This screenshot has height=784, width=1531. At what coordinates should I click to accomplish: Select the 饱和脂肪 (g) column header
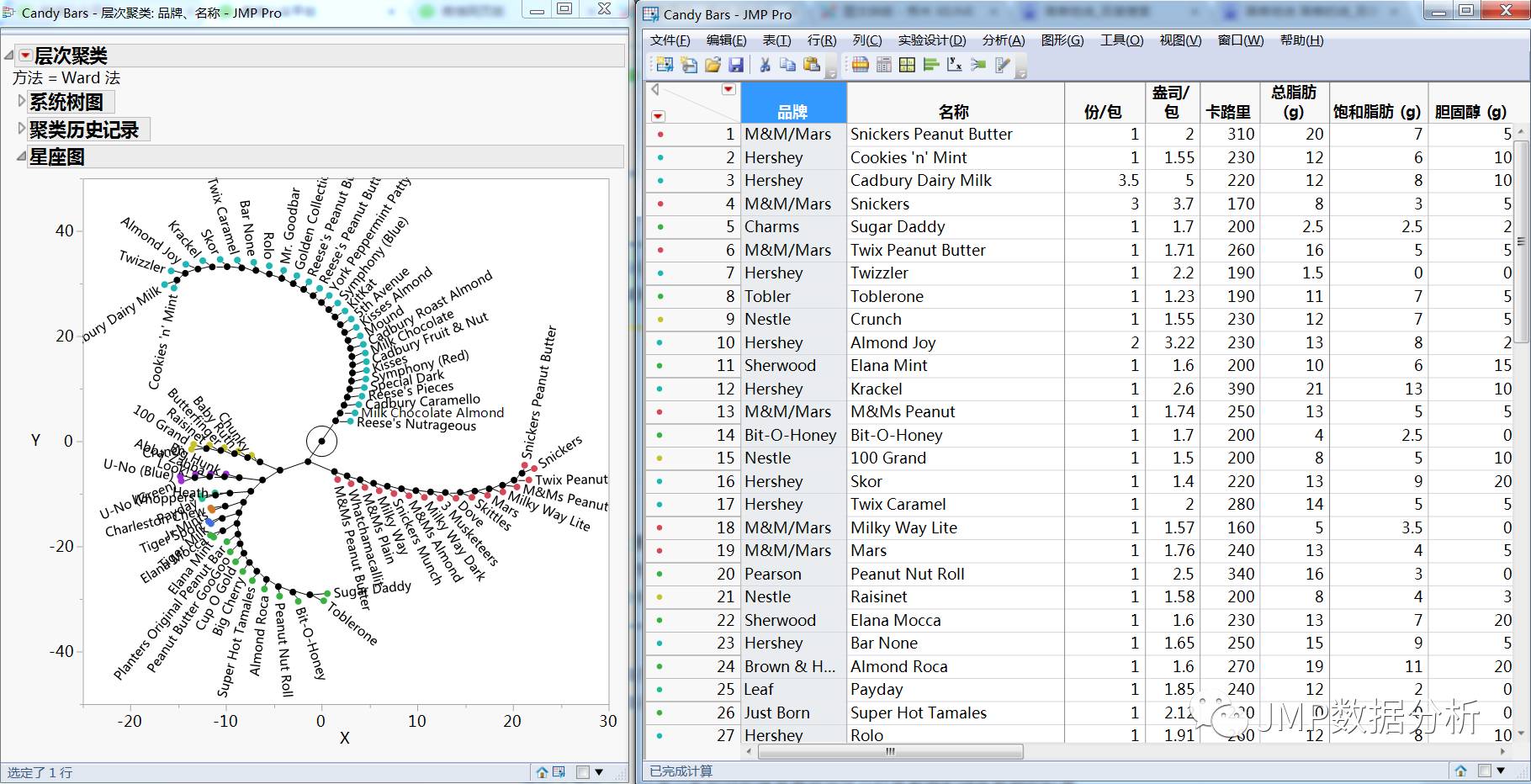tap(1377, 103)
